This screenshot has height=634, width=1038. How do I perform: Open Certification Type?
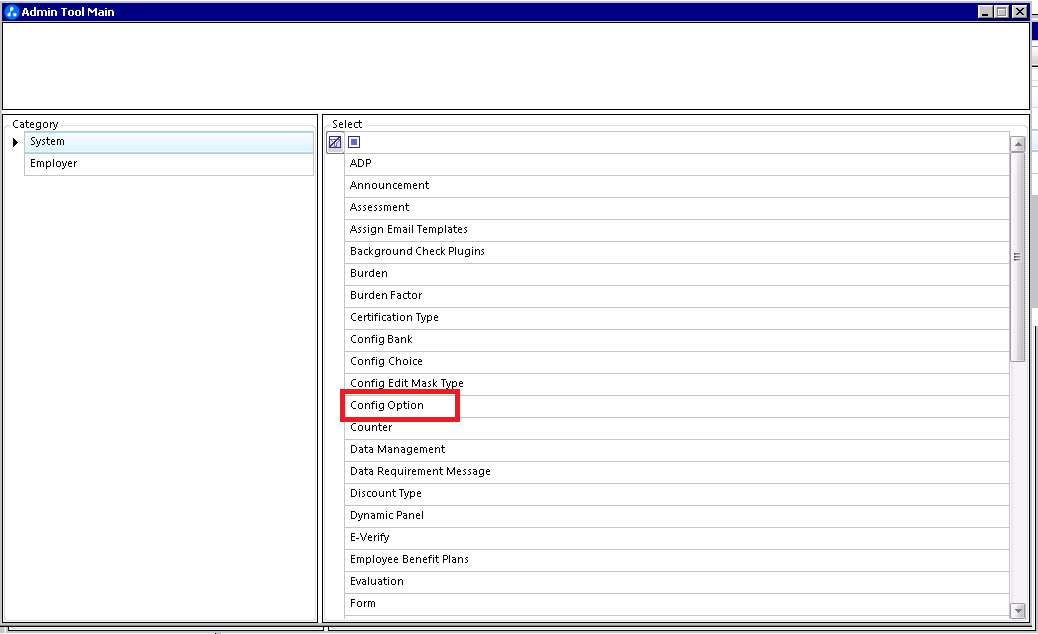pyautogui.click(x=677, y=318)
